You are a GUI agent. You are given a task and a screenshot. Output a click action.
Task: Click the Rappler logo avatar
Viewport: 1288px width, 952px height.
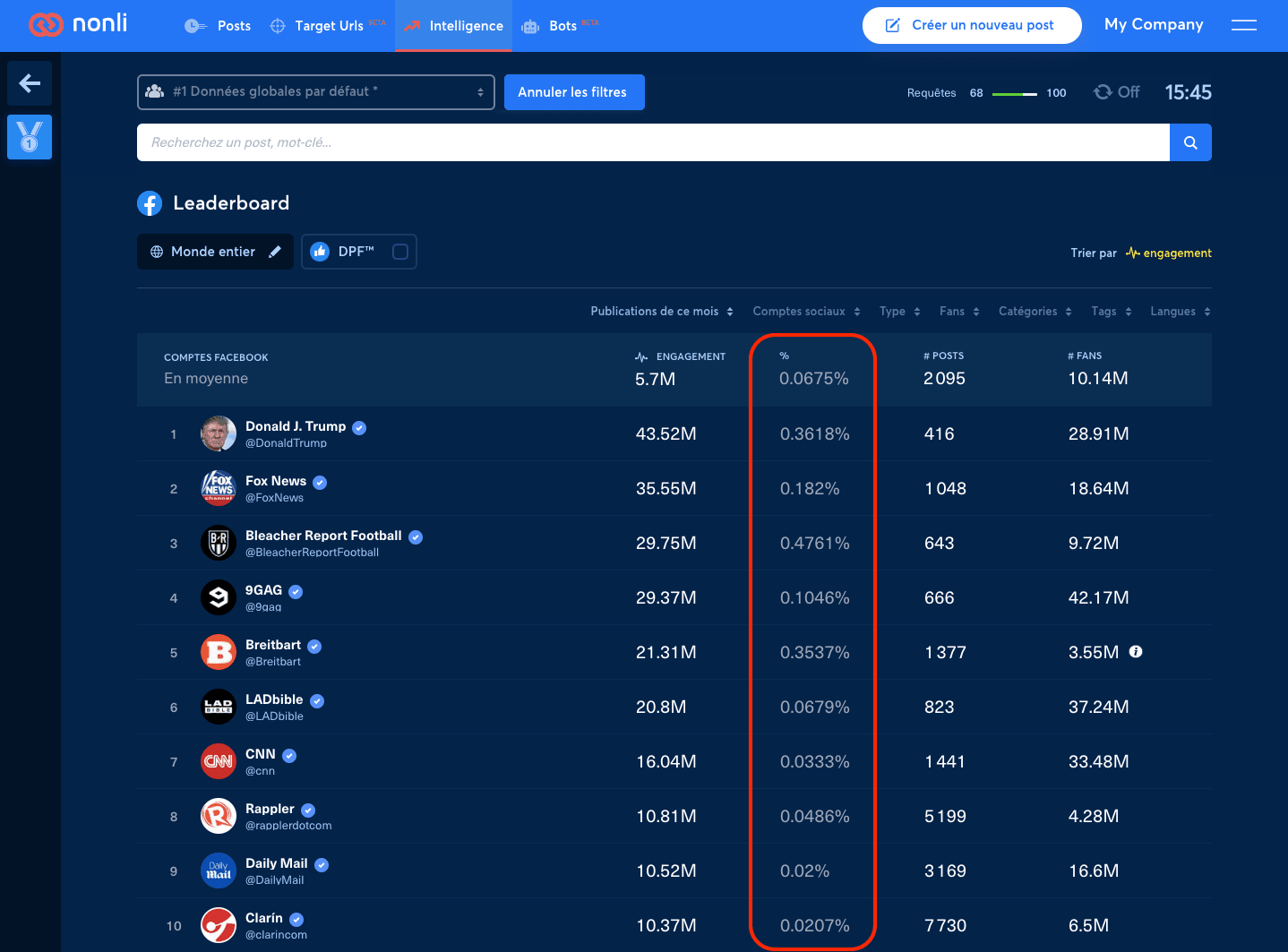[x=219, y=816]
